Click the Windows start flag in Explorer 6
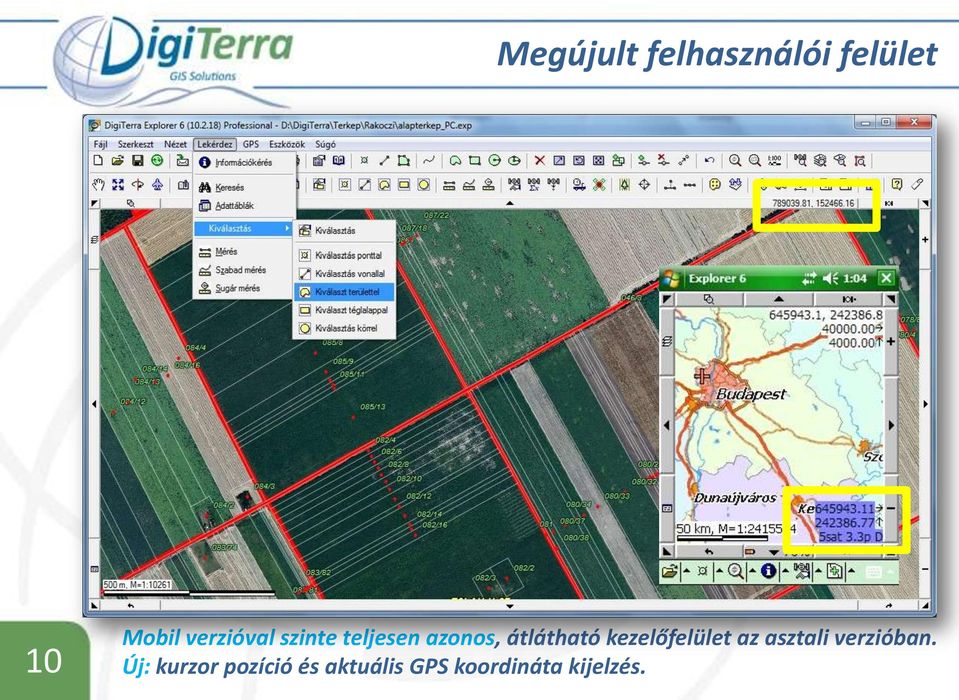The width and height of the screenshot is (959, 700). (x=671, y=279)
